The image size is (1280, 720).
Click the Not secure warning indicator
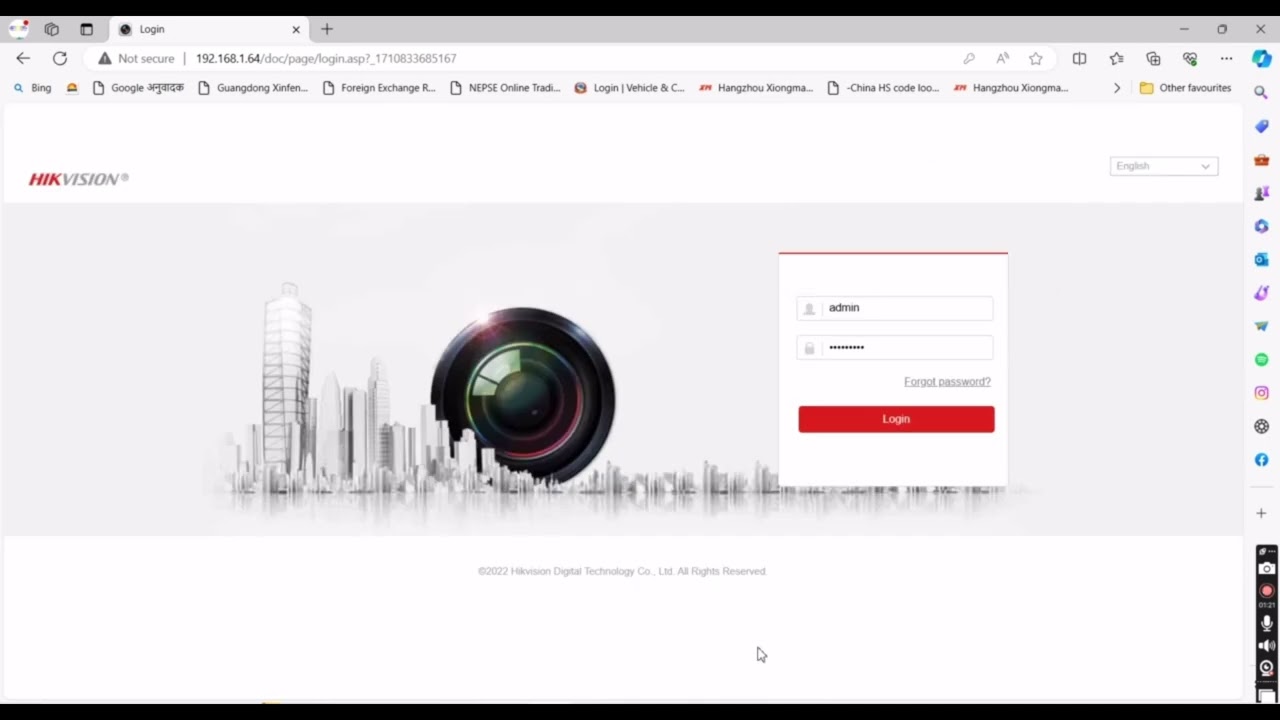point(136,58)
